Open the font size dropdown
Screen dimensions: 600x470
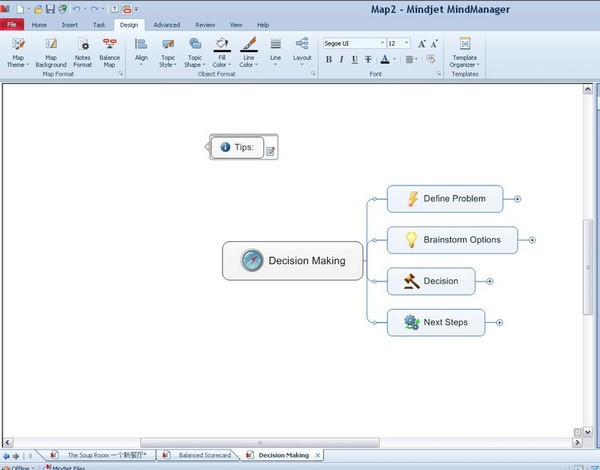point(406,44)
